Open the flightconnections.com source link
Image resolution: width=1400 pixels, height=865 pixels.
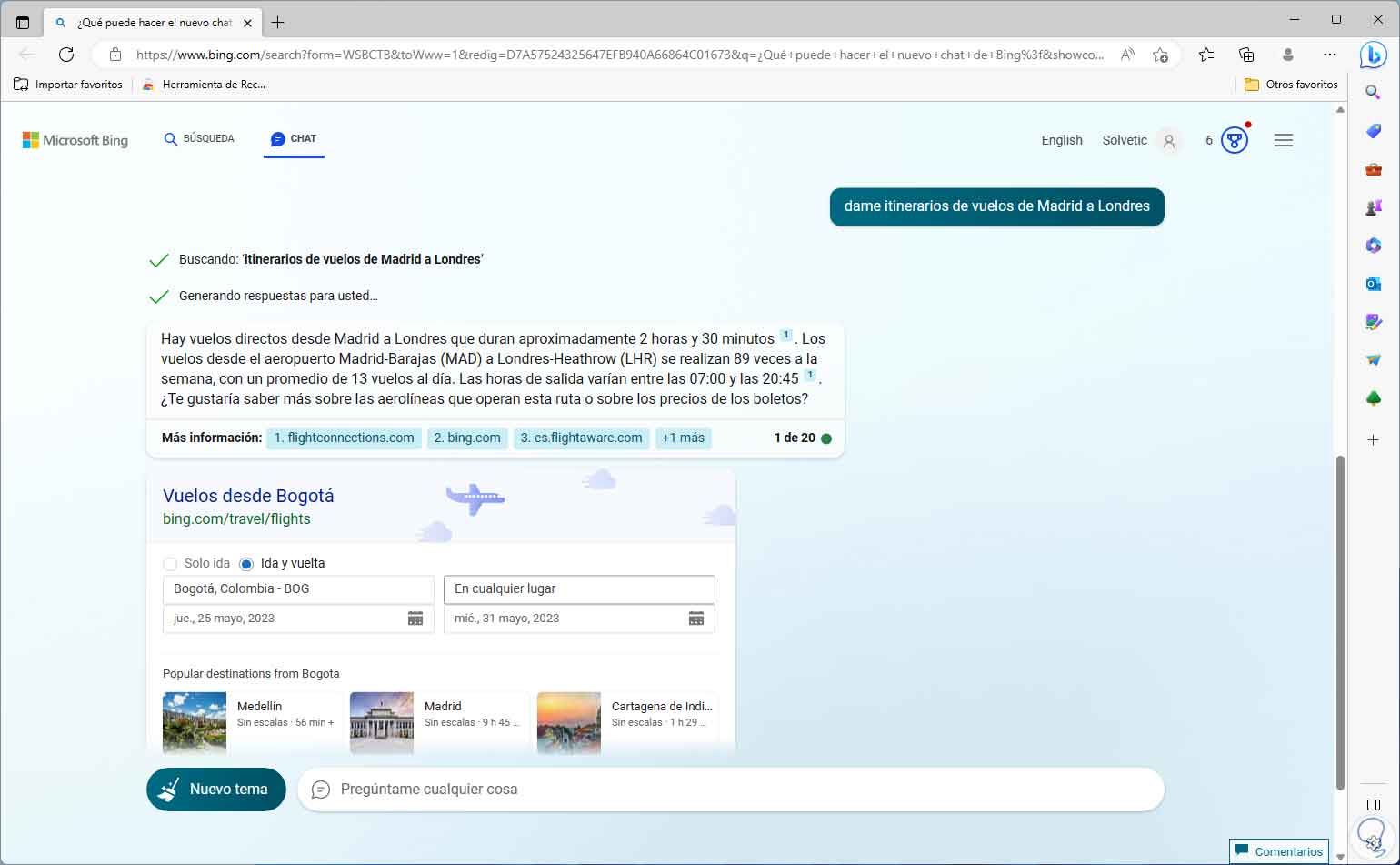click(x=344, y=438)
